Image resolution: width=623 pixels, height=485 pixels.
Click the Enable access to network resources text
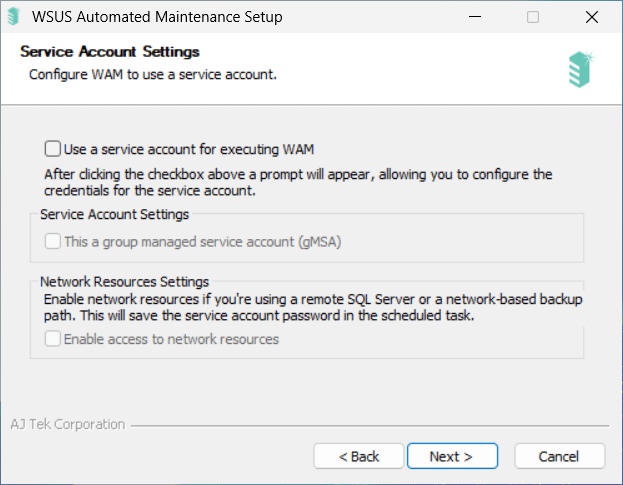171,339
